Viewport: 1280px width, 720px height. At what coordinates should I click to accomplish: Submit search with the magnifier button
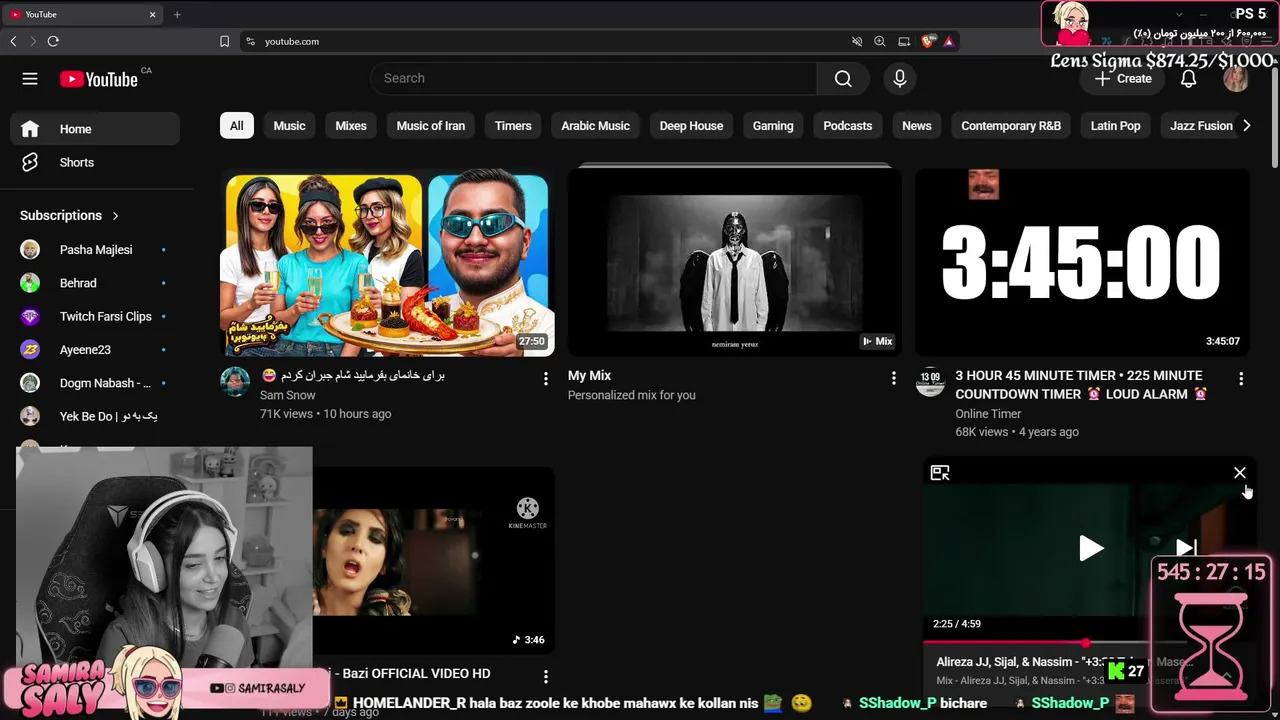pos(843,79)
